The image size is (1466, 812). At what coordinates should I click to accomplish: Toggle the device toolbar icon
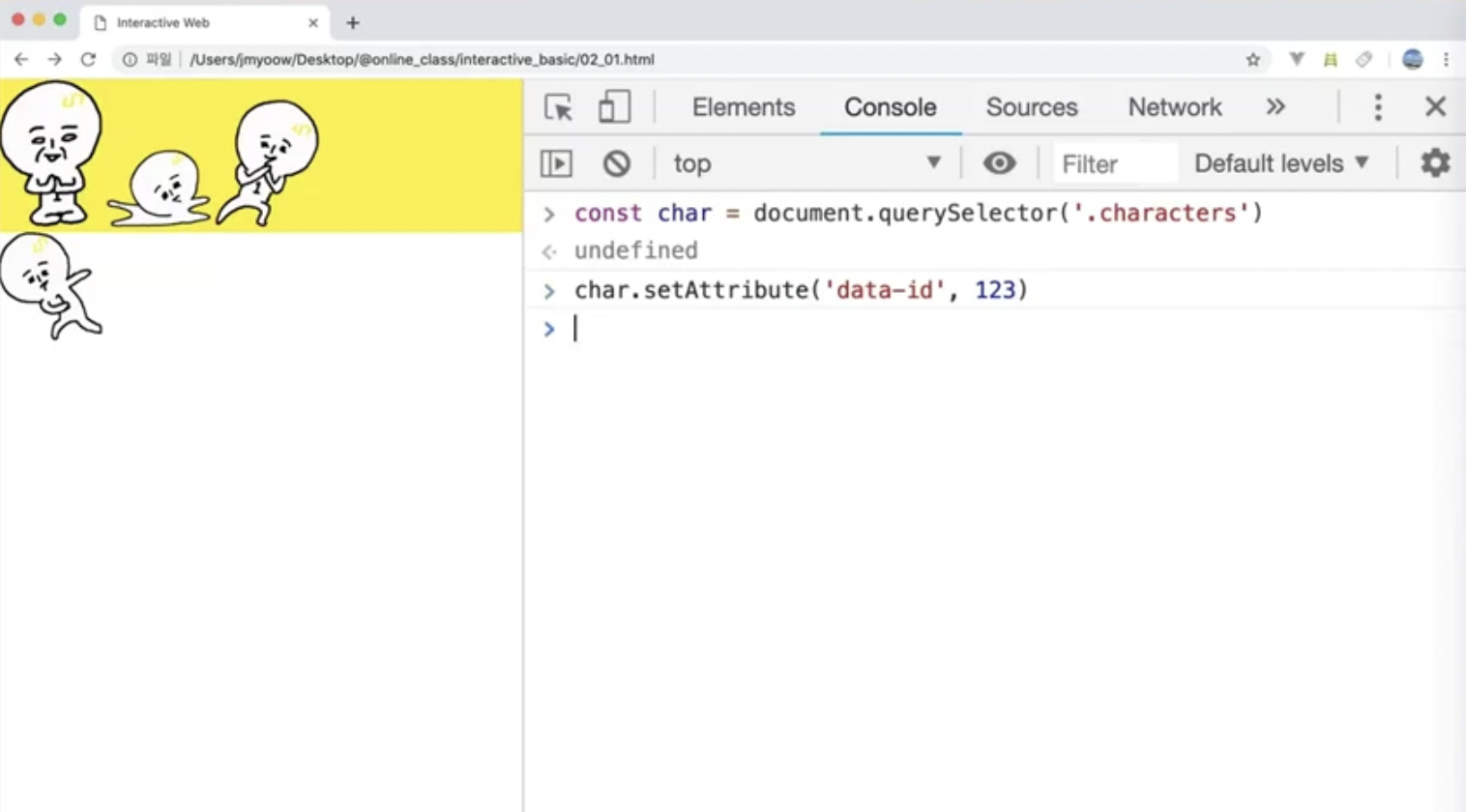point(614,107)
